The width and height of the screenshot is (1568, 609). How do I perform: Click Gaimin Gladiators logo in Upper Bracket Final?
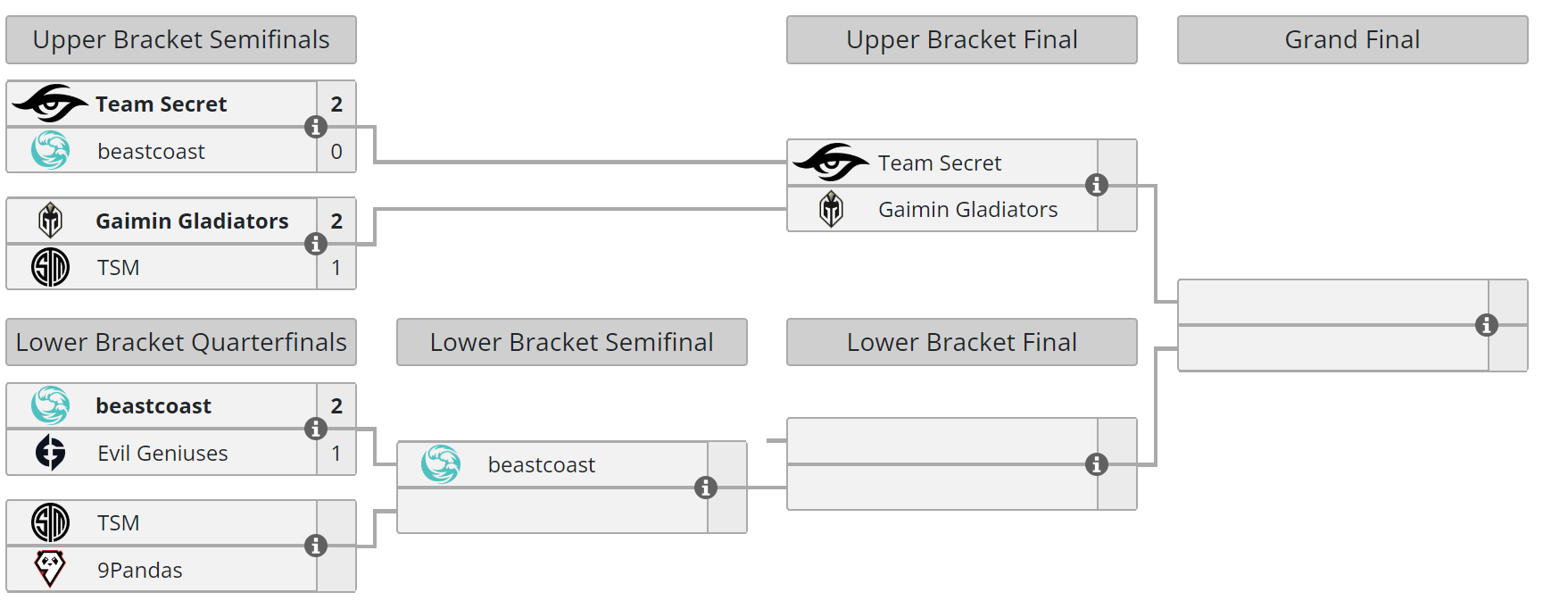(831, 210)
